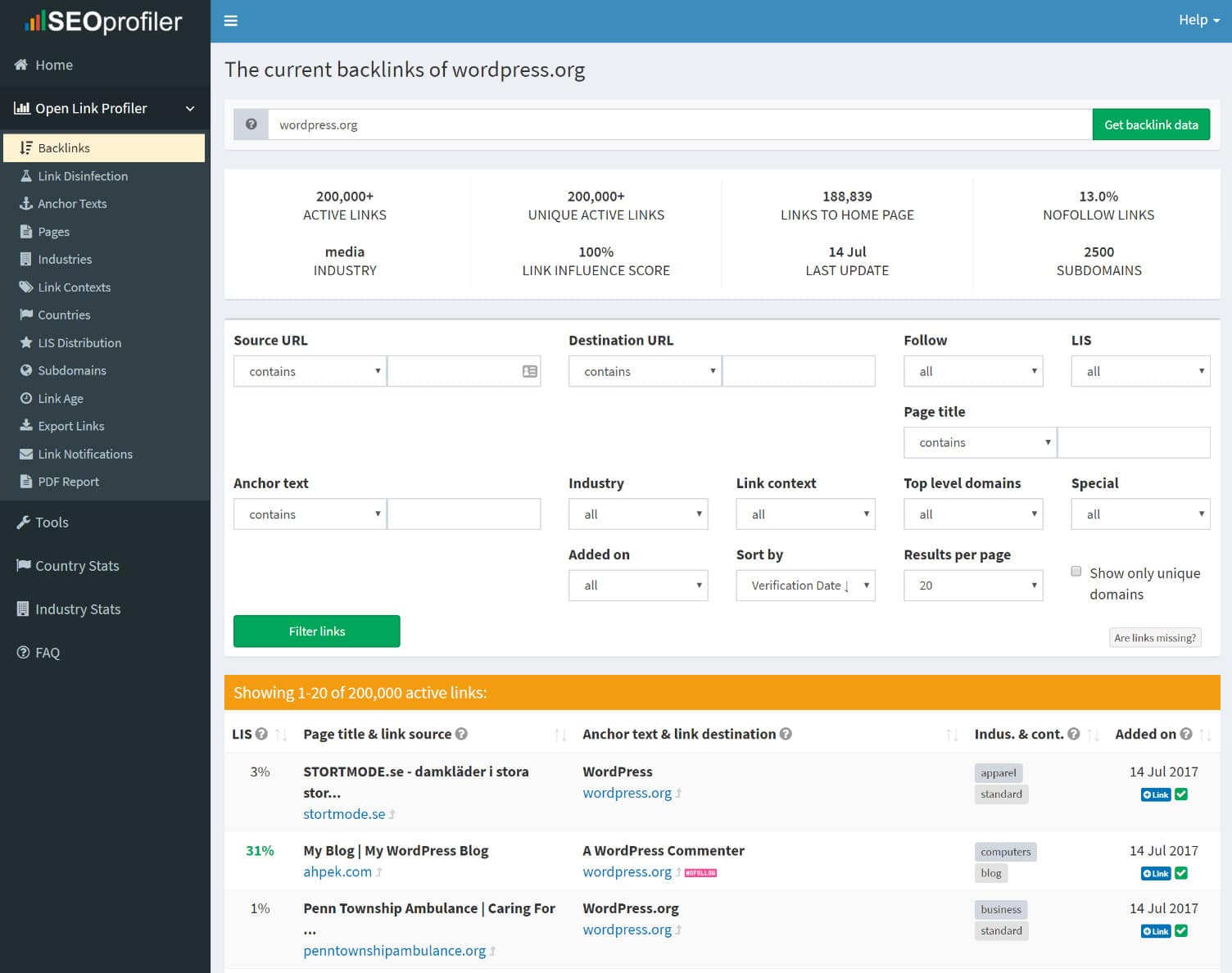1232x973 pixels.
Task: Toggle the green verified check on ahpek.com row
Action: click(x=1180, y=873)
